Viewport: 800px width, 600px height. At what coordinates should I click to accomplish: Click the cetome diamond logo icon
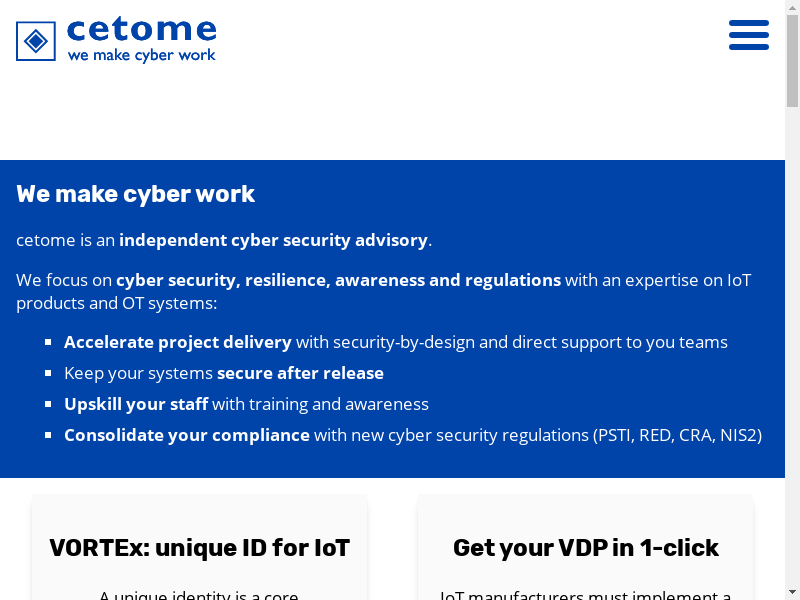(x=36, y=41)
